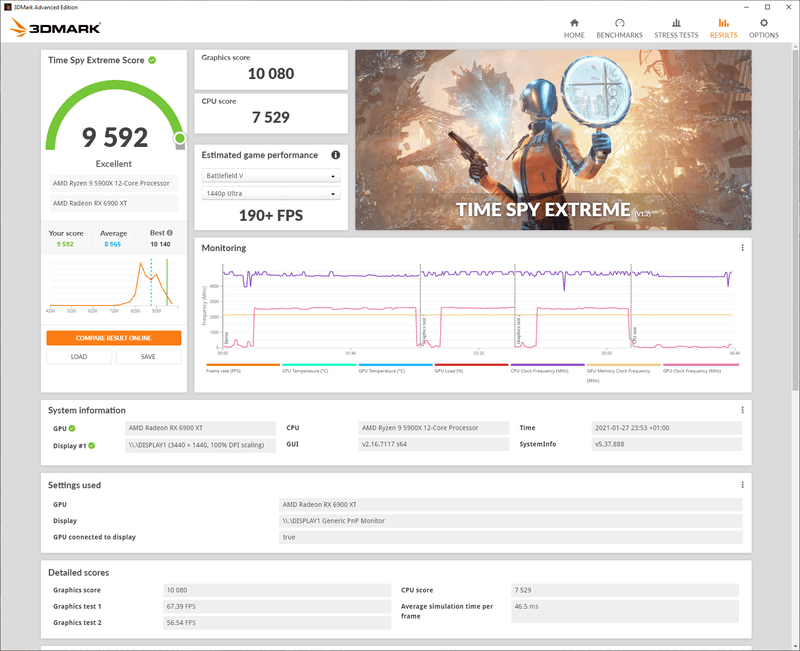
Task: Click the Display #1 3440 × 1440 field
Action: tap(201, 445)
